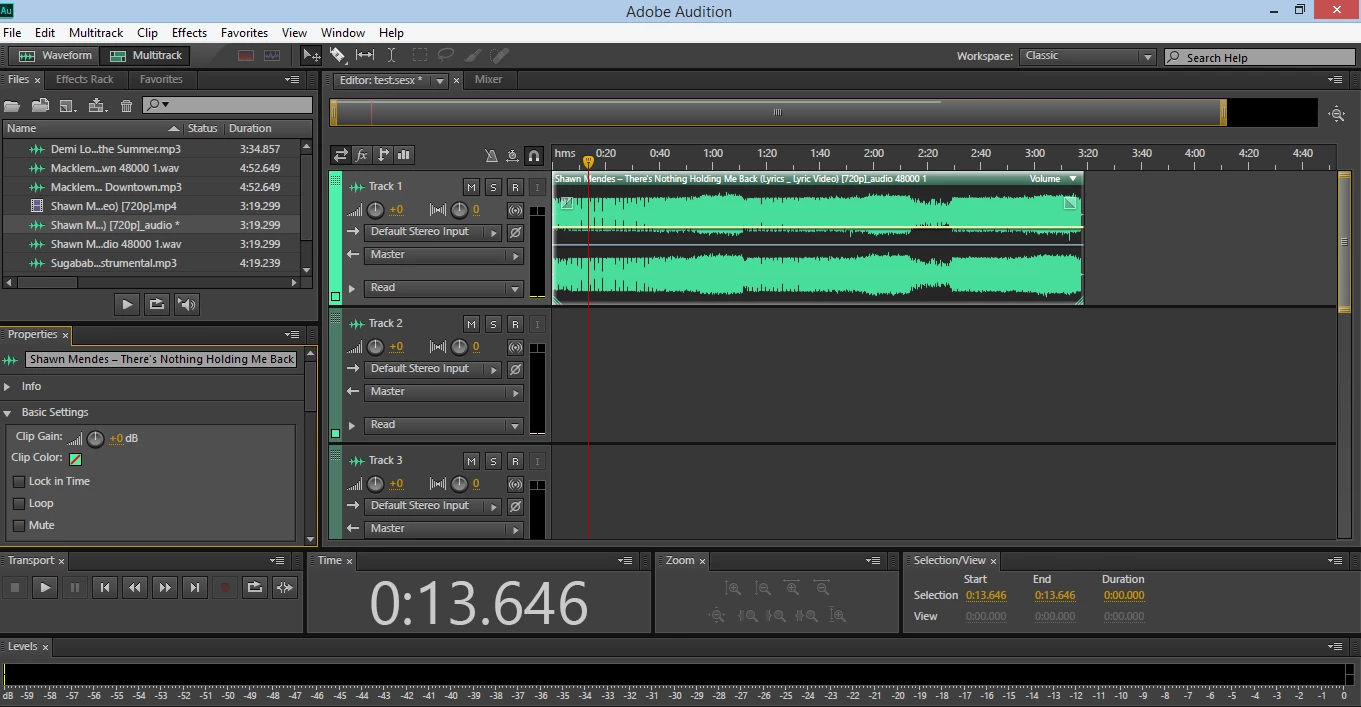Arm Track 2 for record
The width and height of the screenshot is (1361, 707).
(515, 324)
